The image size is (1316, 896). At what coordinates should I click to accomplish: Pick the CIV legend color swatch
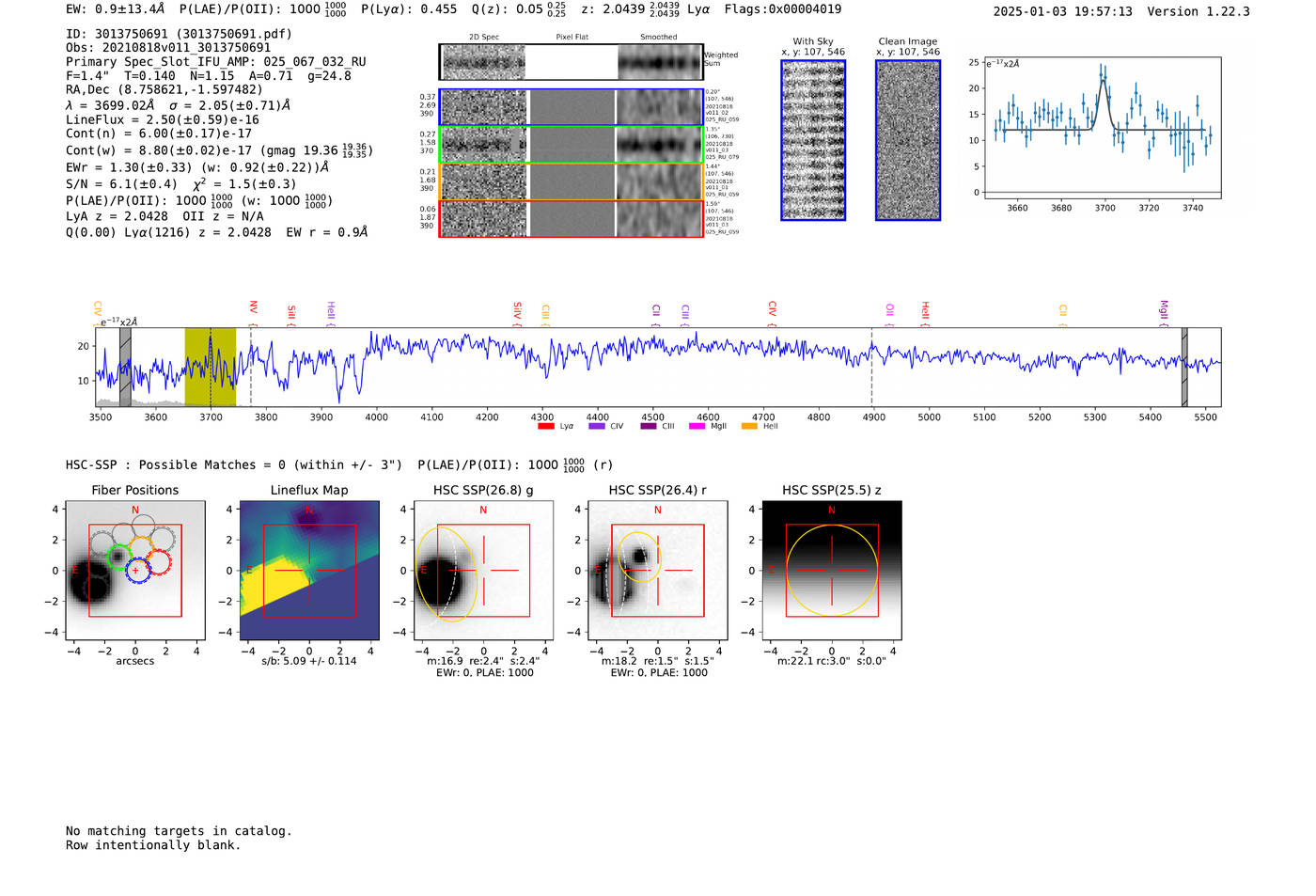point(597,427)
